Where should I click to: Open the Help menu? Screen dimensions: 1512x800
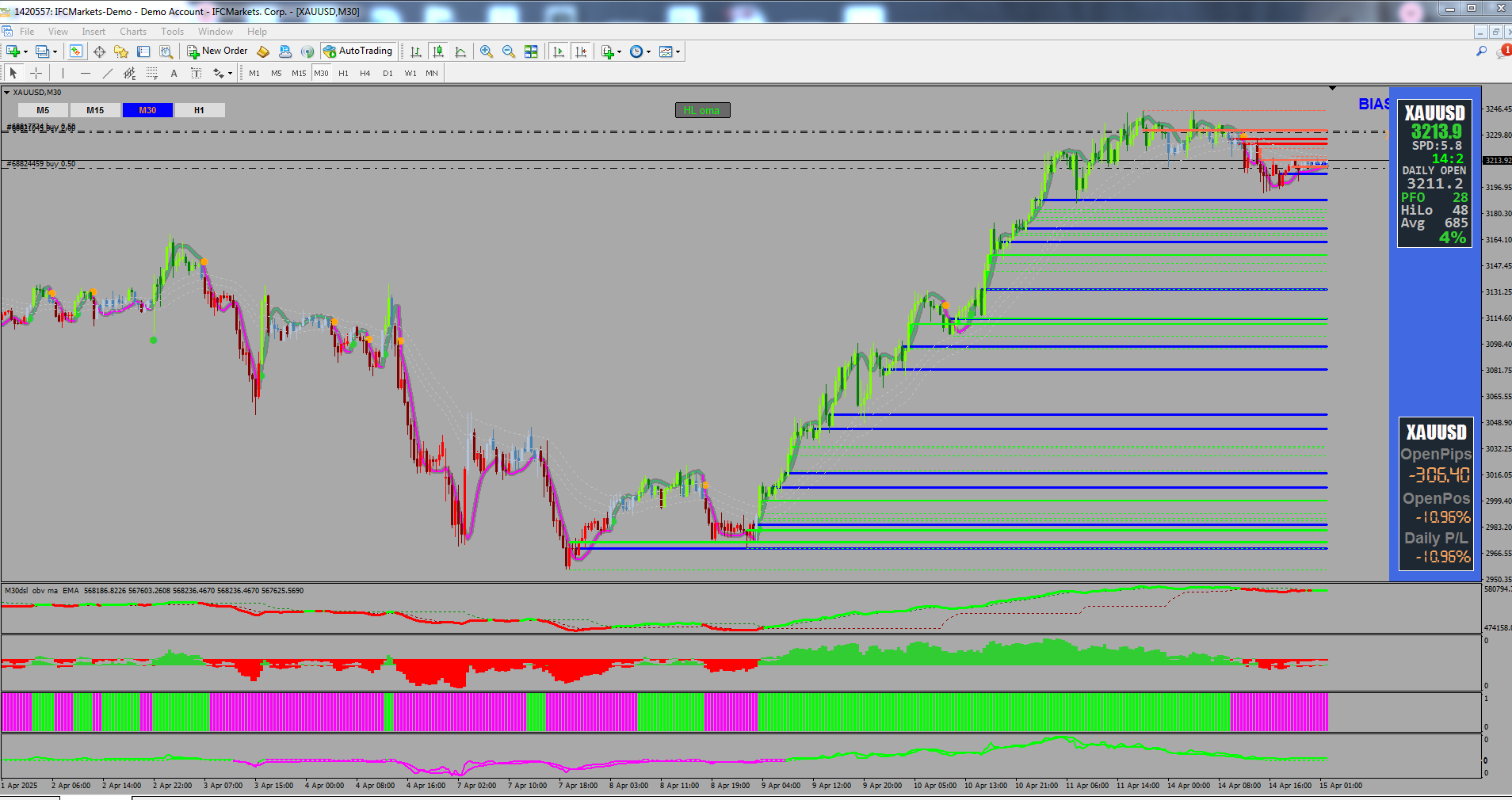pos(257,32)
